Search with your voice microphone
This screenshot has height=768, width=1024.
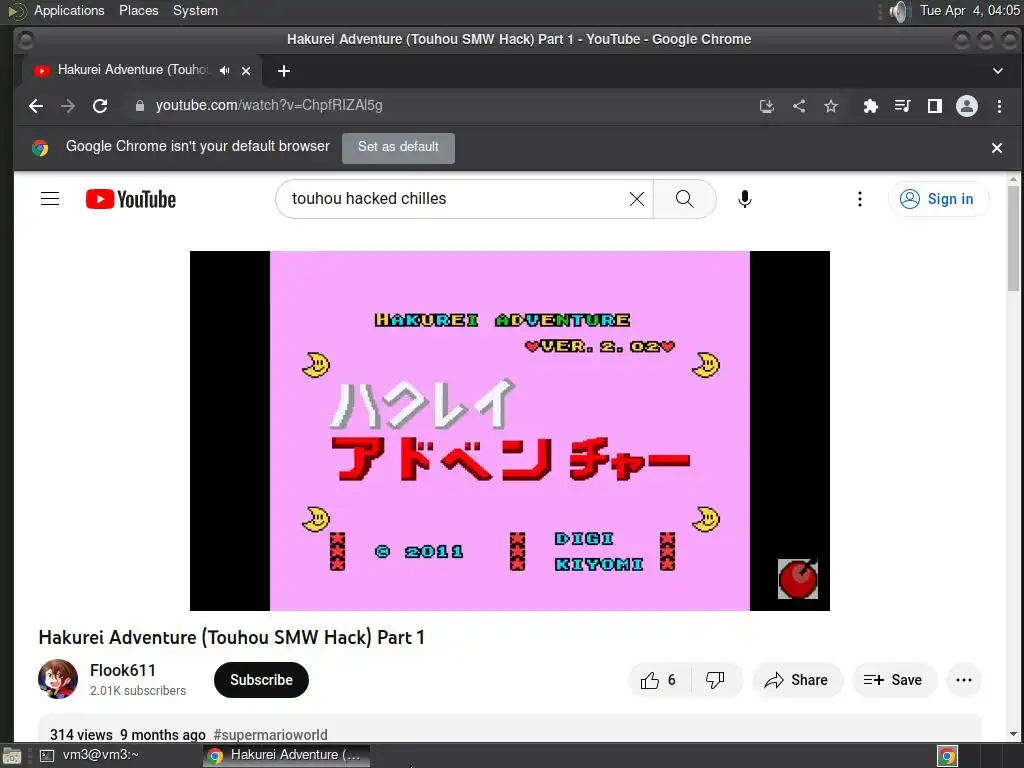pyautogui.click(x=744, y=199)
